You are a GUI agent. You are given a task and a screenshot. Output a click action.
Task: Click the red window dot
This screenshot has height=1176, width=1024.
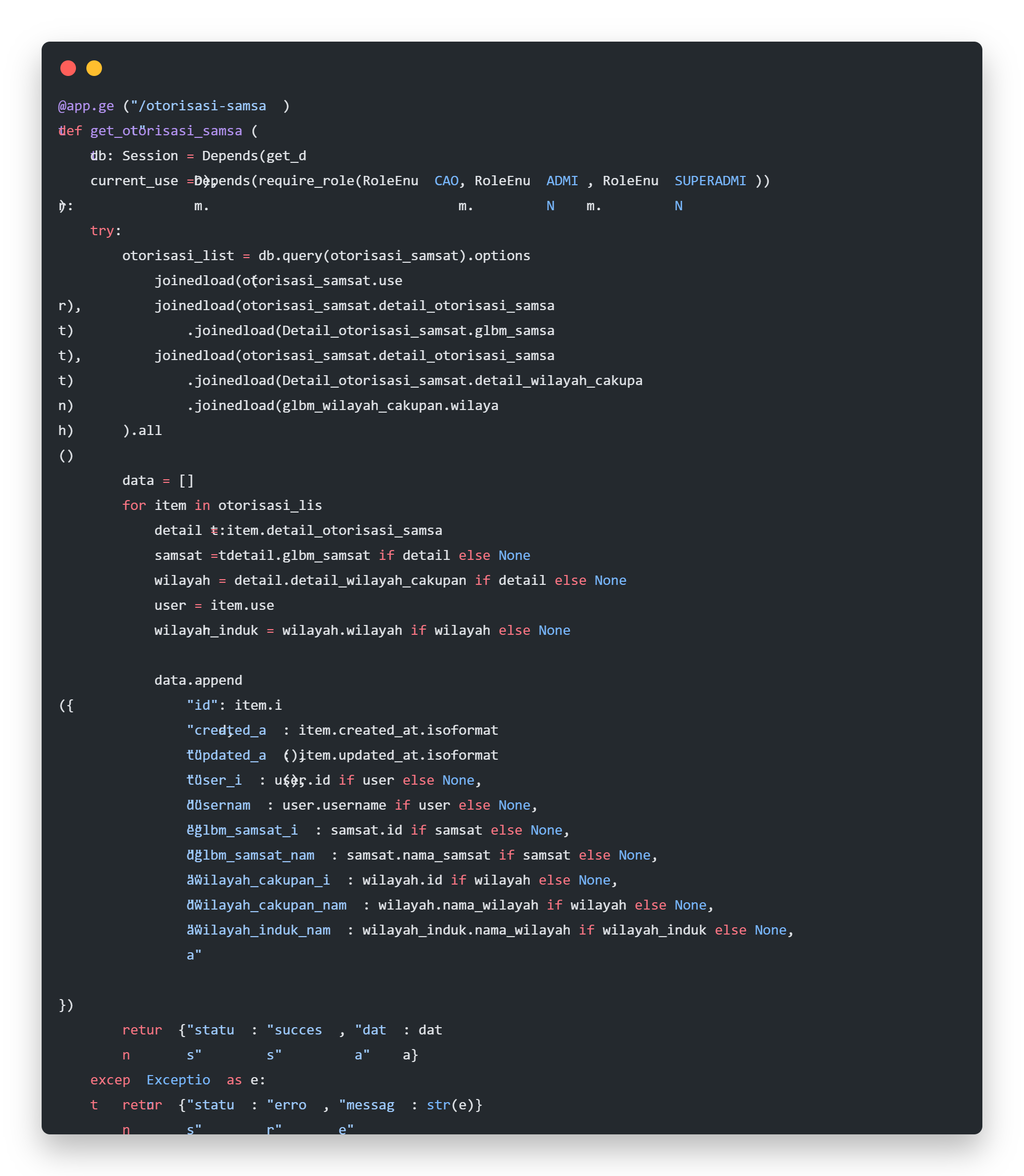[68, 69]
